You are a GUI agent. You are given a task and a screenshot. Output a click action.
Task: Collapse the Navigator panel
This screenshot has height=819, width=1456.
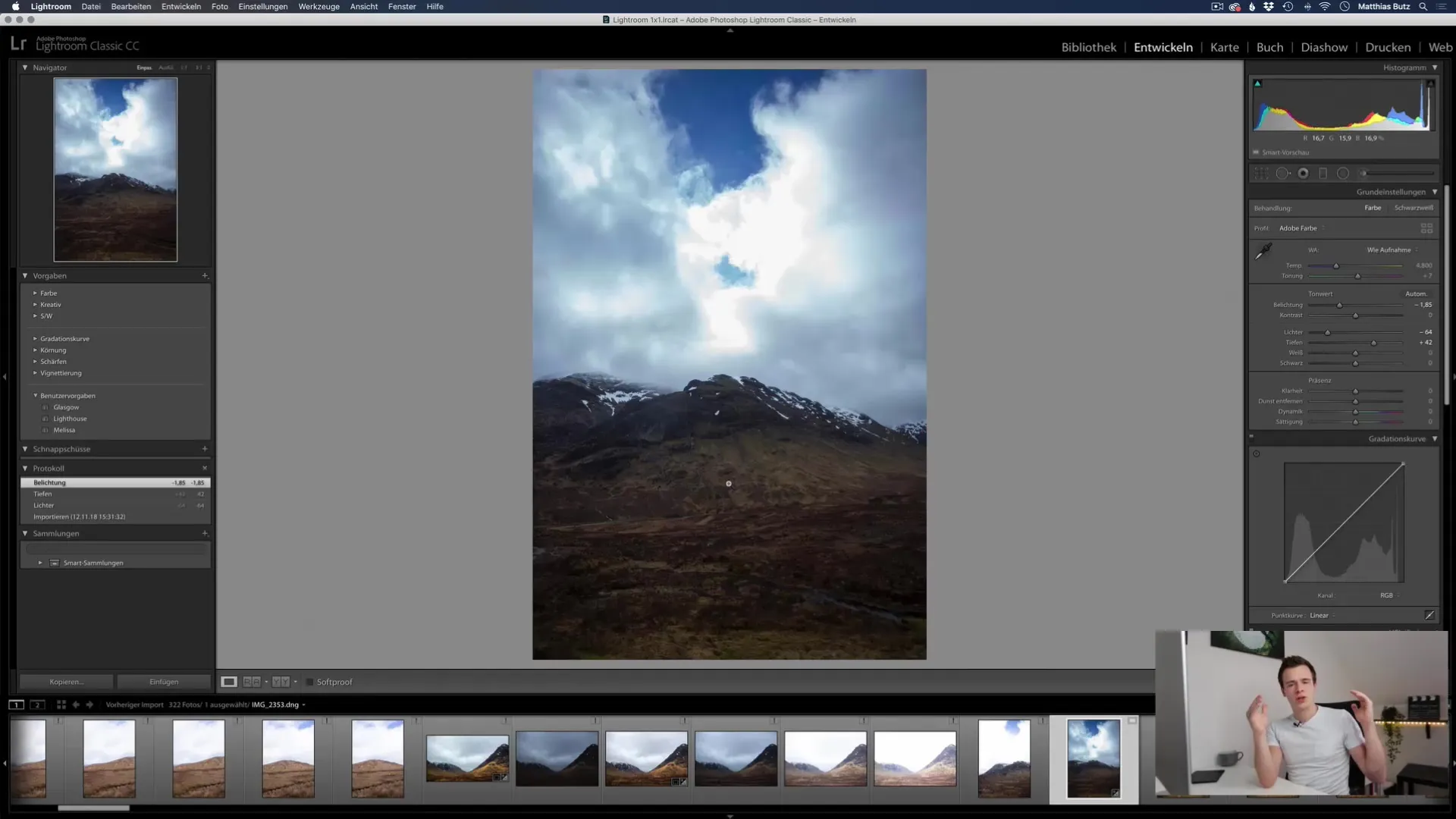click(x=25, y=67)
